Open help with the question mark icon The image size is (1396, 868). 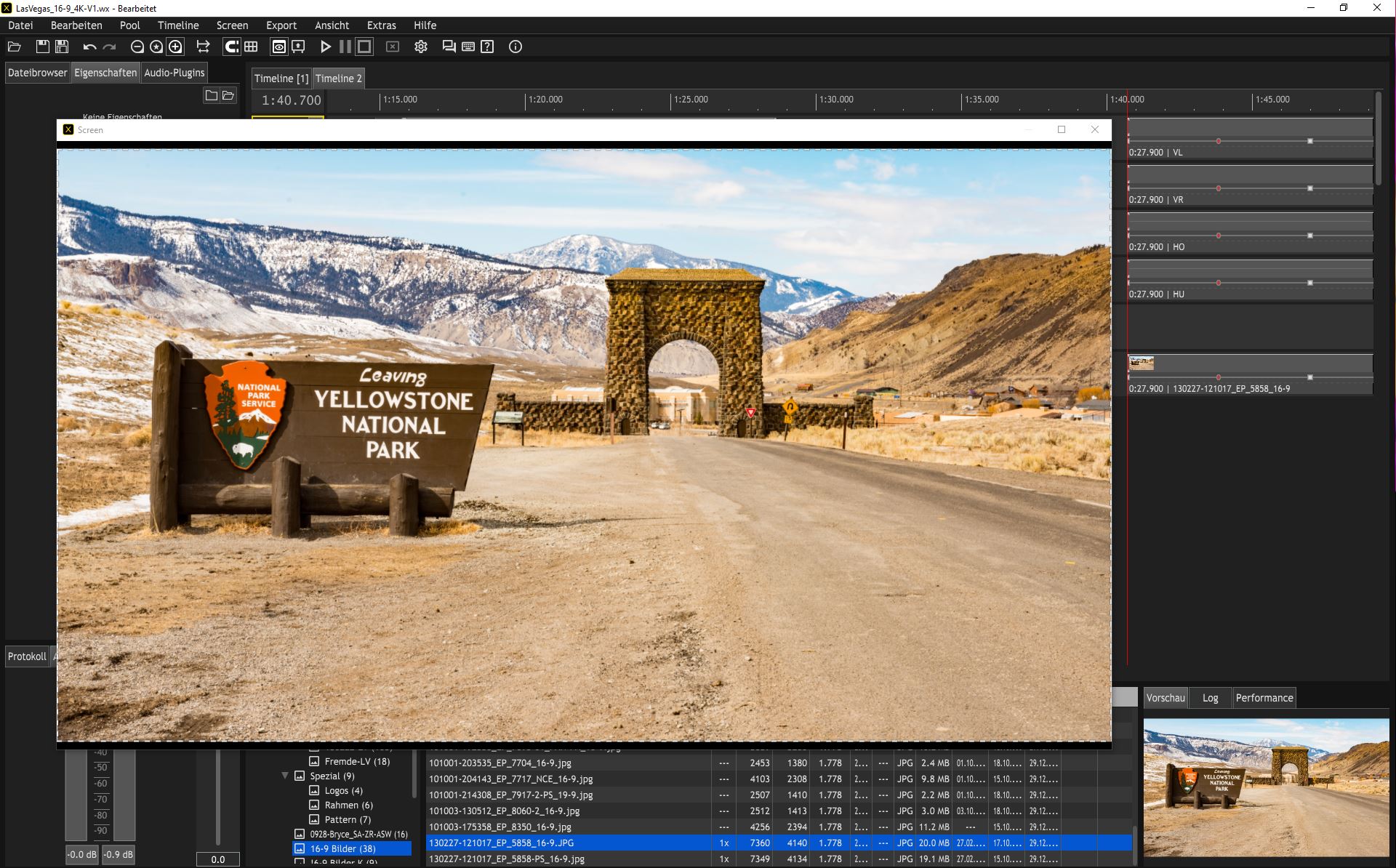coord(487,47)
